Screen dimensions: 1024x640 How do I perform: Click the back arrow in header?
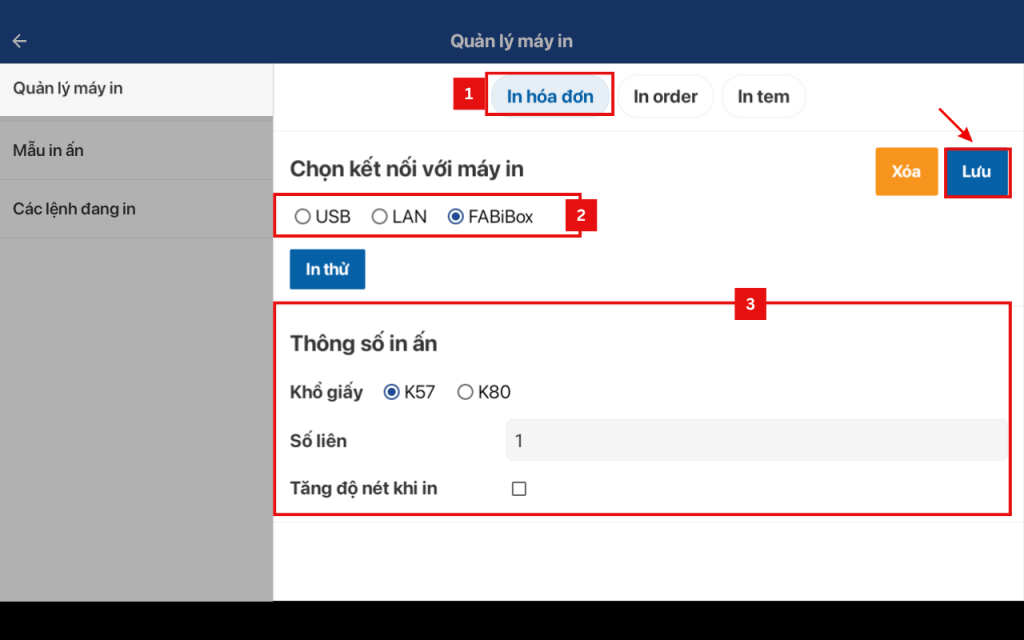click(x=19, y=41)
